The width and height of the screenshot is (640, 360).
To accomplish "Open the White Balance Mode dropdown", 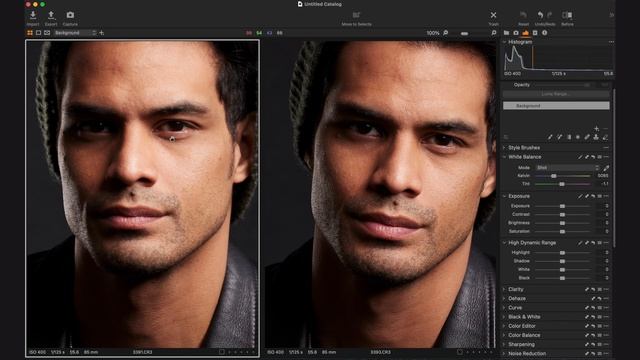I will [x=567, y=168].
